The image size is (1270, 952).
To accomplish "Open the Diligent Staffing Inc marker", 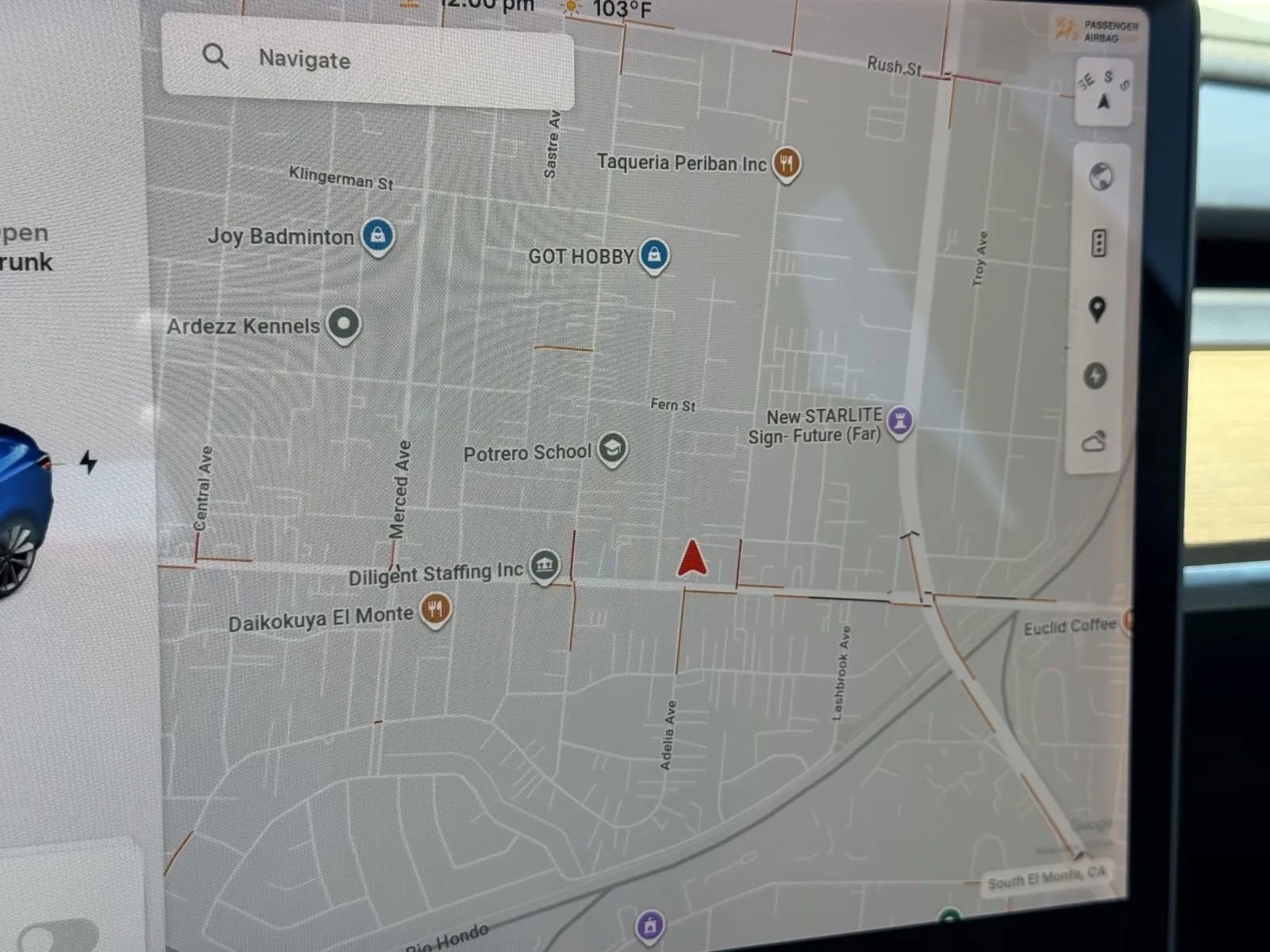I will tap(545, 566).
